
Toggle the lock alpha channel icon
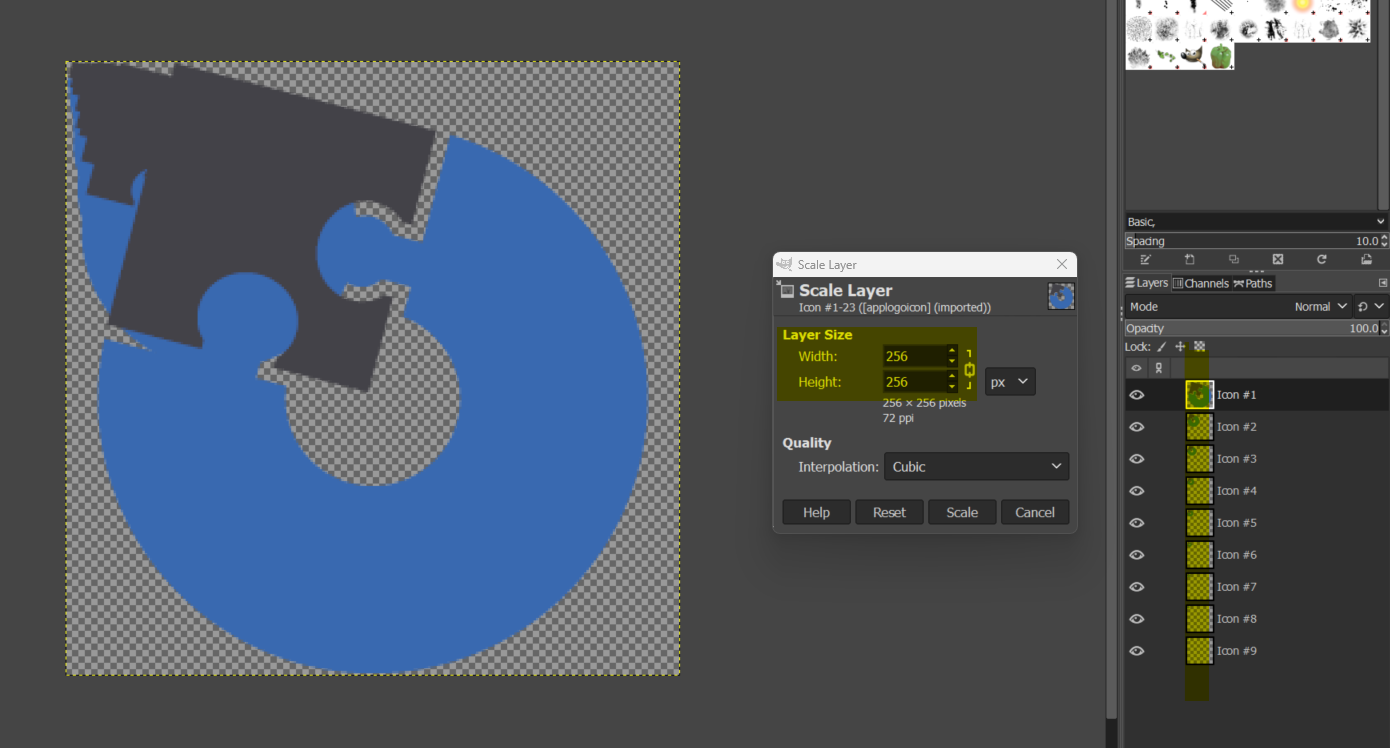(x=1200, y=347)
